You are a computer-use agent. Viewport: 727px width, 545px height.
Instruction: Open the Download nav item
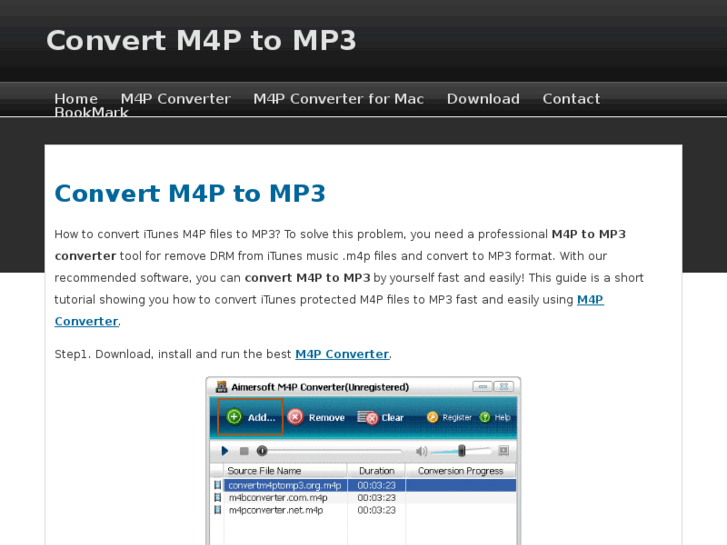point(483,99)
